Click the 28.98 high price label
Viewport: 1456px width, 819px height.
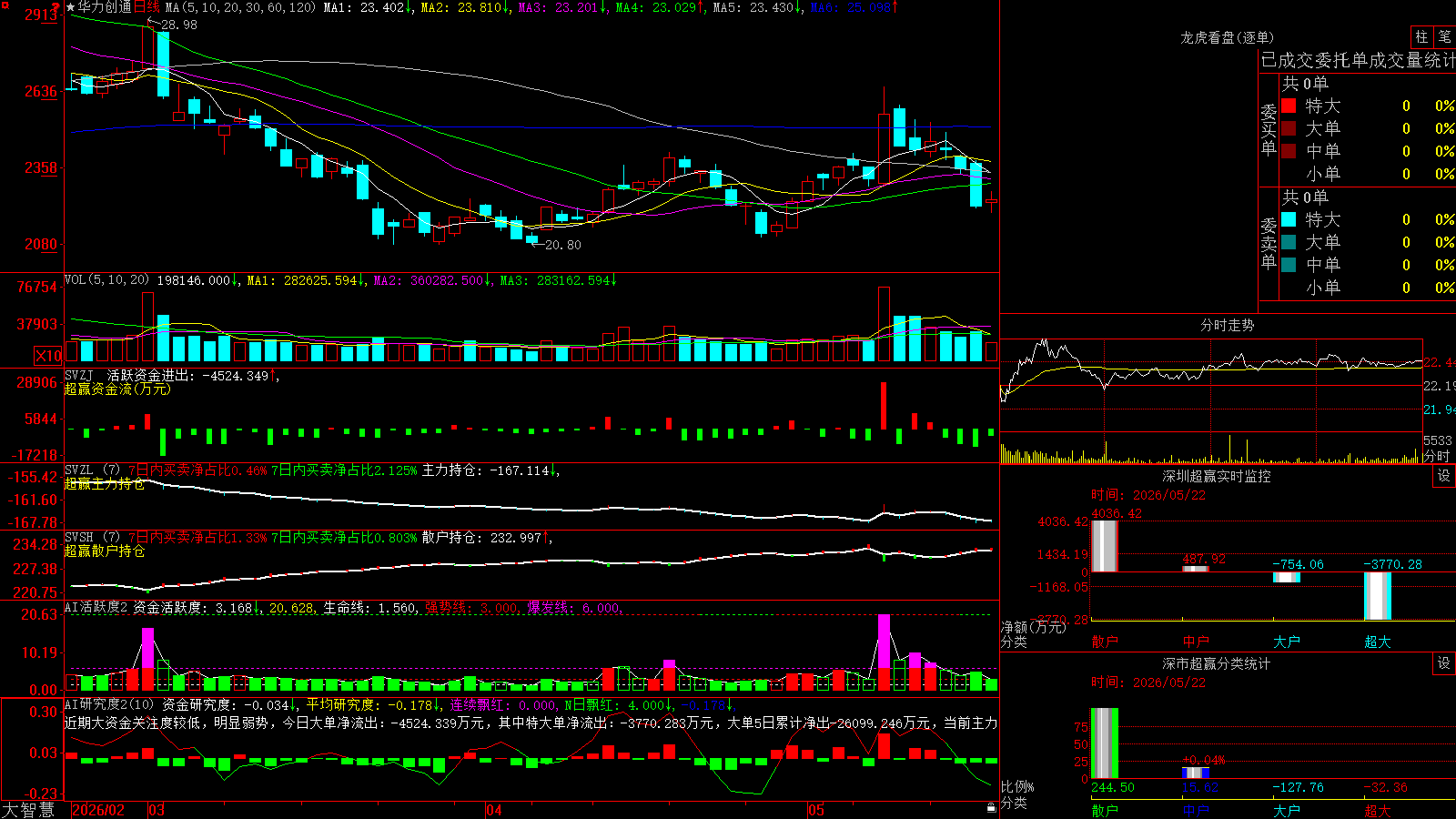click(178, 25)
